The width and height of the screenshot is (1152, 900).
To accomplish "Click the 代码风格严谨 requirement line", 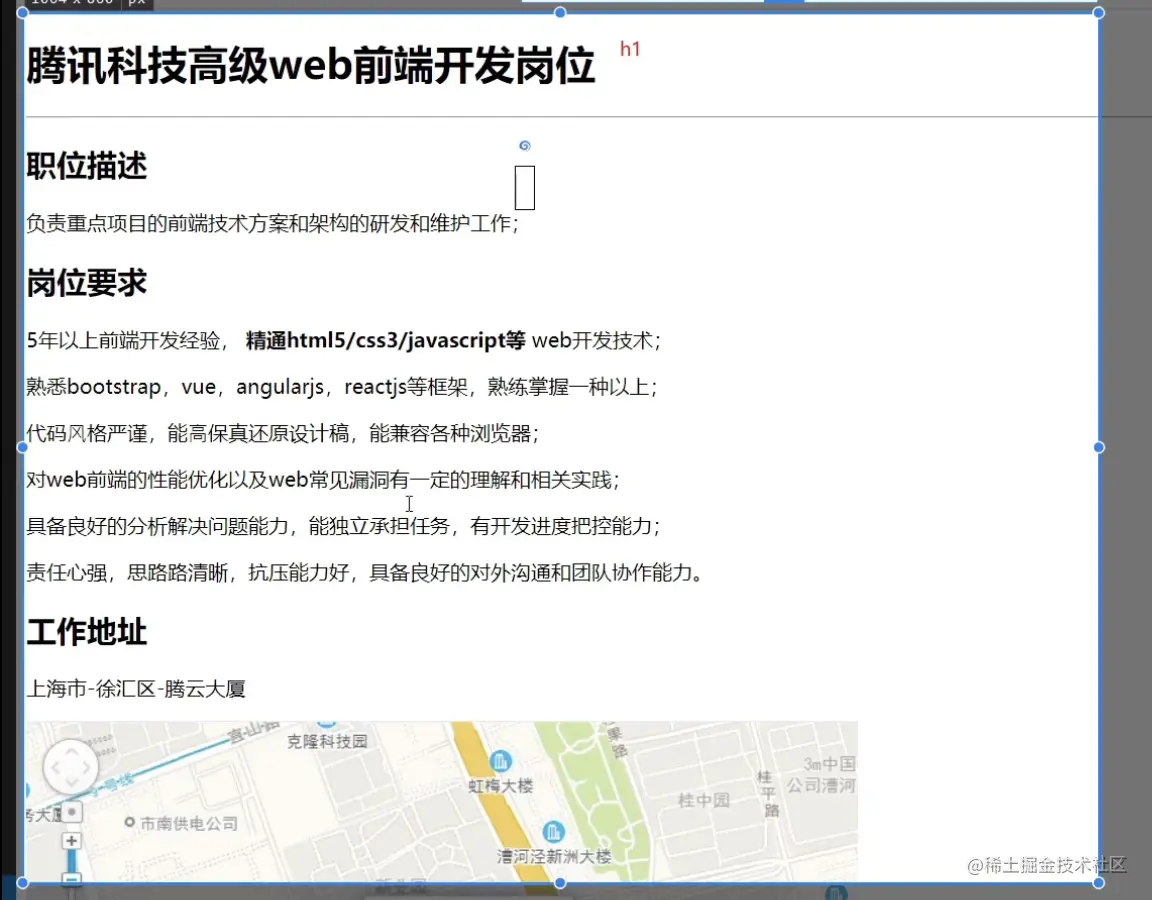I will click(x=283, y=433).
